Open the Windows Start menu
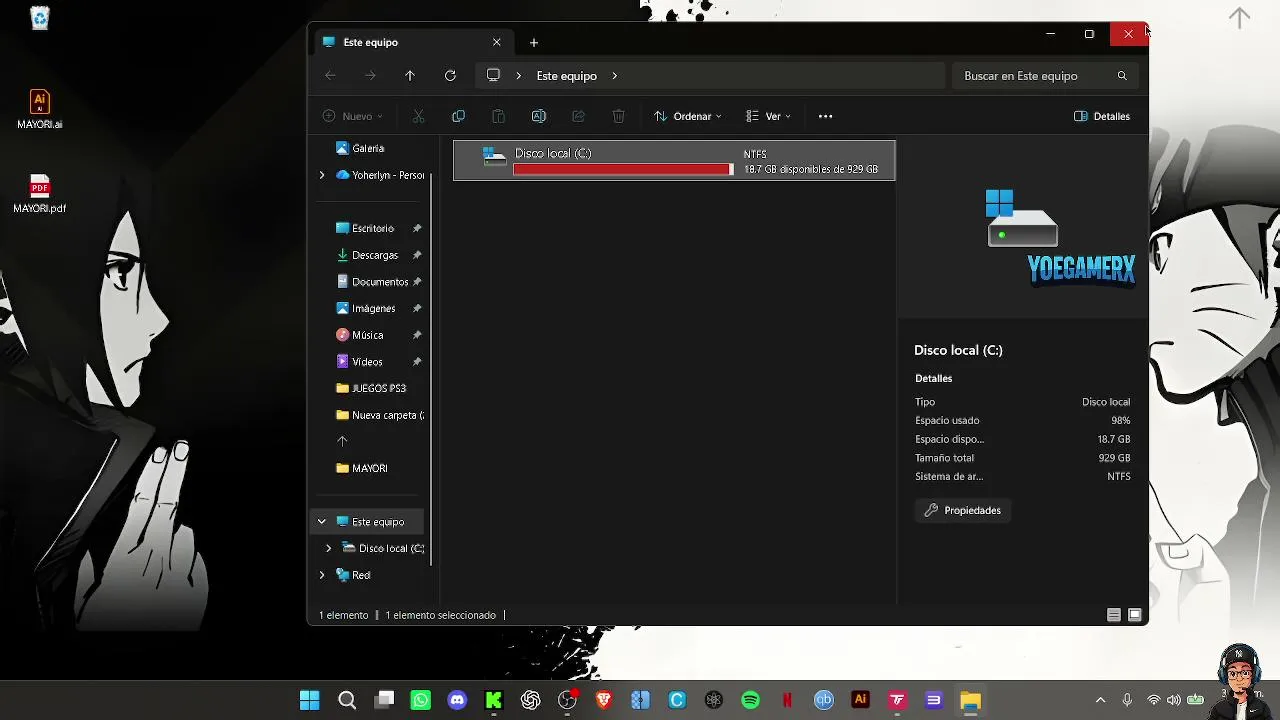Viewport: 1280px width, 720px height. (310, 700)
